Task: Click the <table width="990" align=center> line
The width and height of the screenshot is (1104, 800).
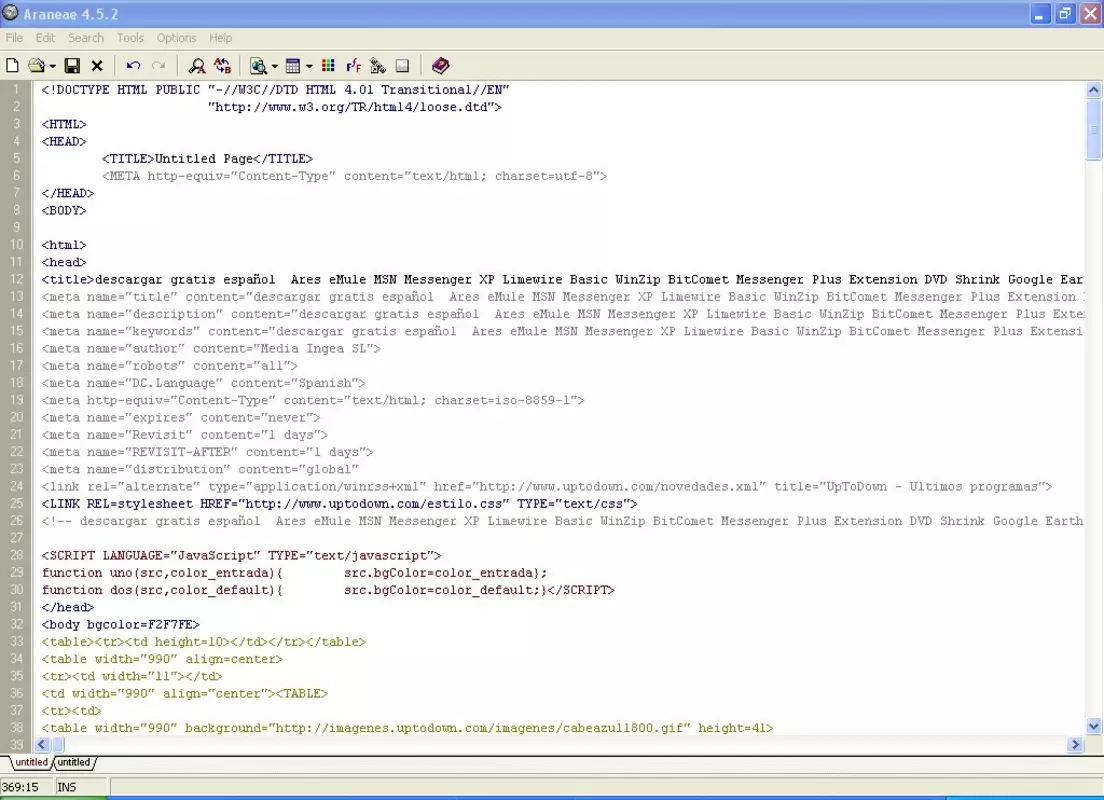Action: click(x=161, y=658)
